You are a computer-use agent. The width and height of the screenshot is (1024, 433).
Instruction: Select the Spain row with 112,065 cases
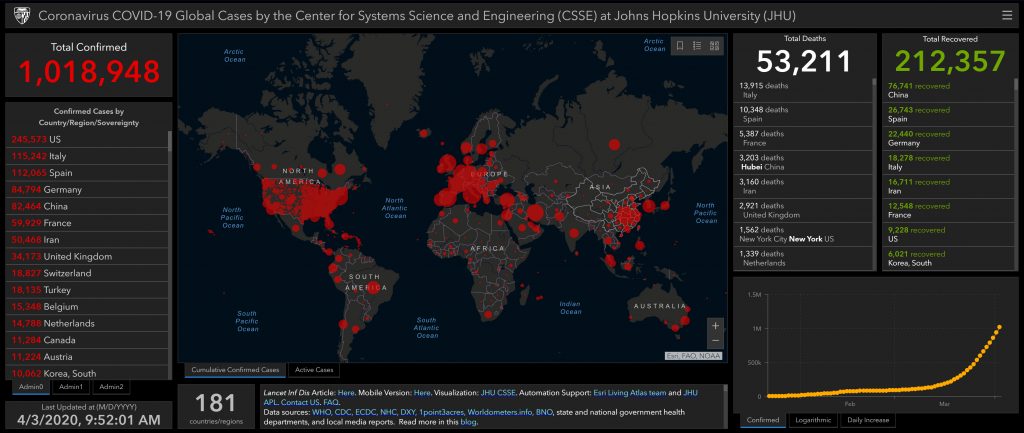87,173
